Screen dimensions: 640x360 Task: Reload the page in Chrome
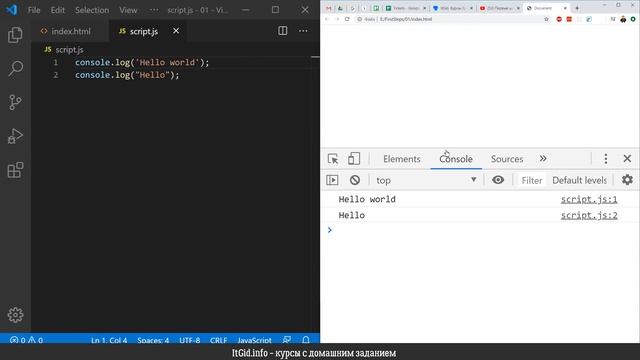(347, 19)
